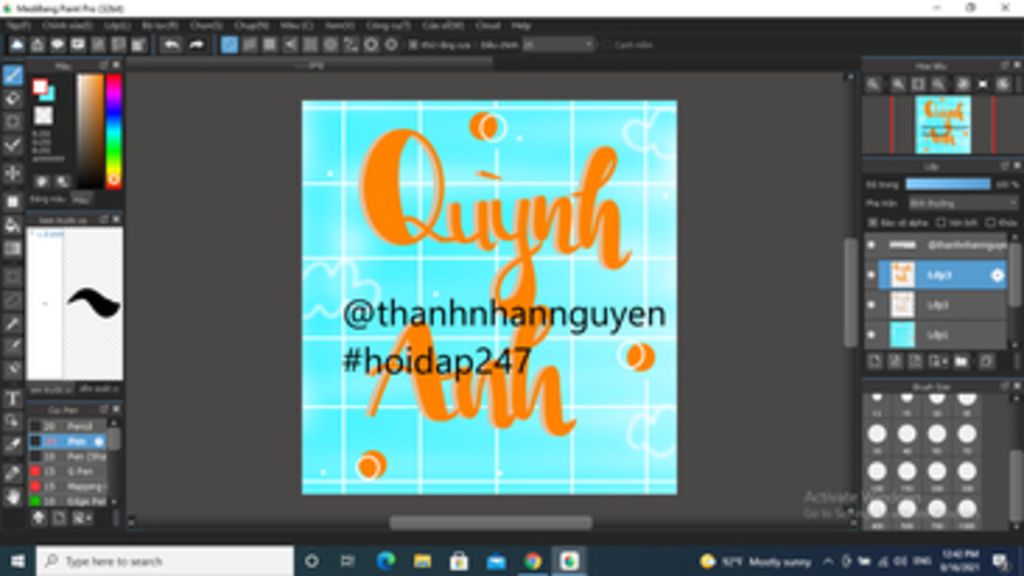Toggle the Bảo vệ alpha checkbox
The width and height of the screenshot is (1024, 576).
873,223
